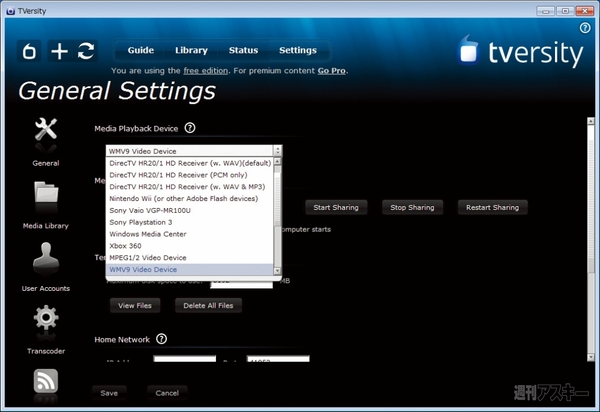Choose DirecTV HR20/1 HD Receiver (w. WAV)(default)
600x412 pixels.
(x=190, y=163)
